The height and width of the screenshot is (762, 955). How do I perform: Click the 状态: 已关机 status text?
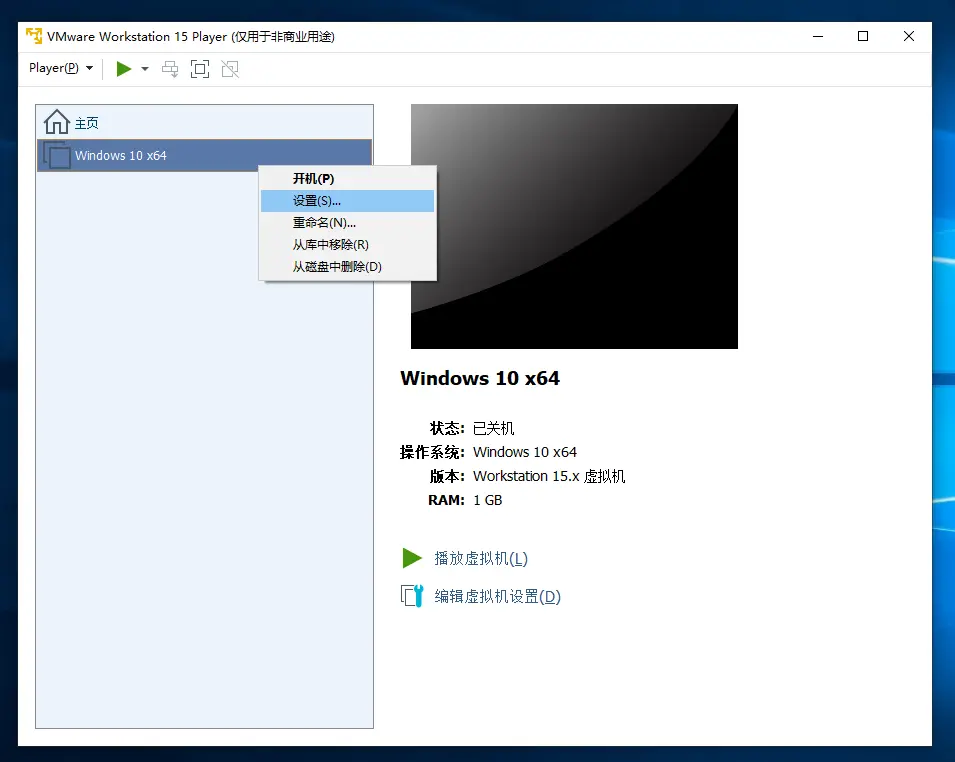(x=472, y=428)
